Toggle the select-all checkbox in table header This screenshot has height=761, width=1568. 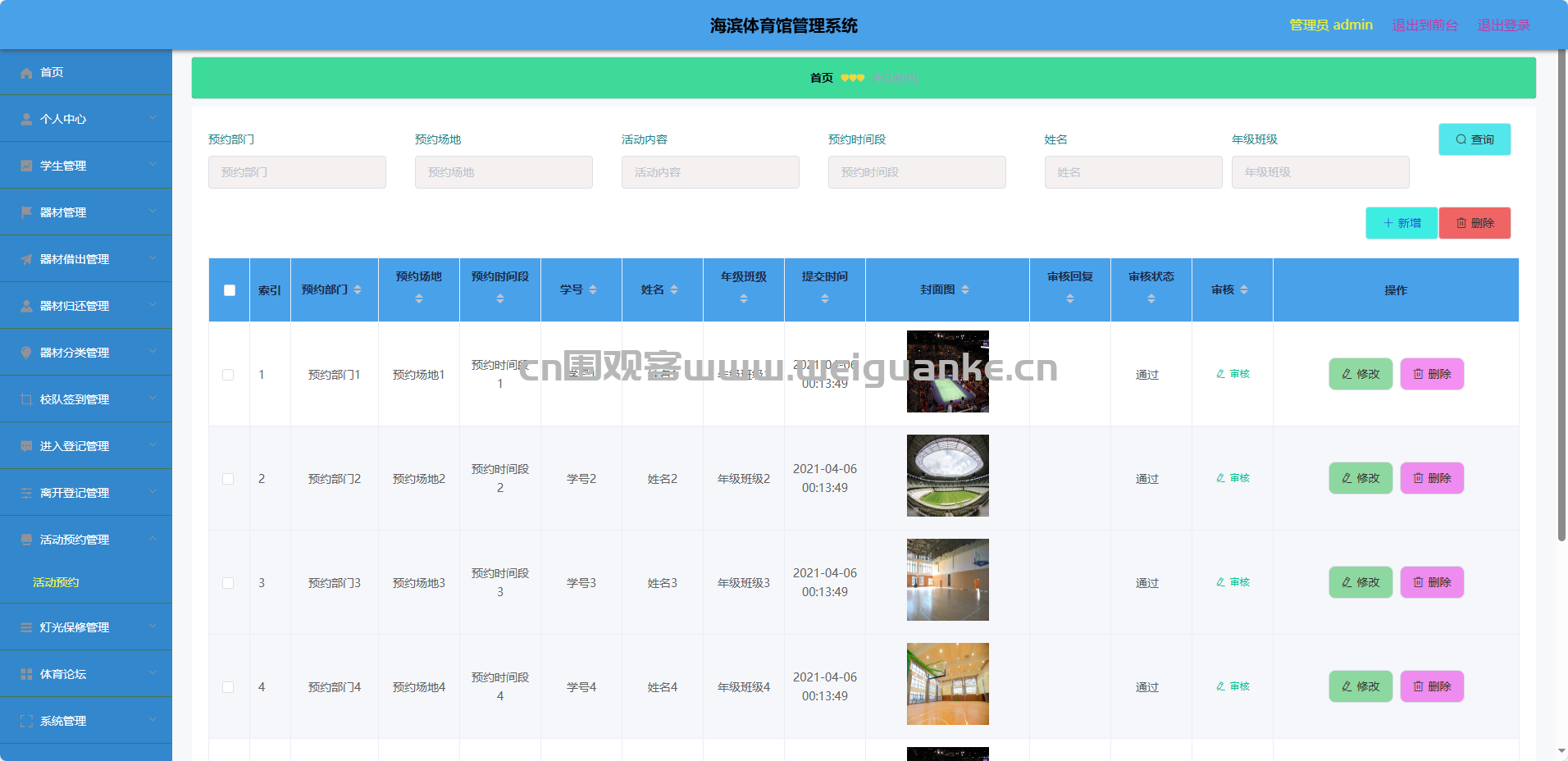(x=230, y=290)
